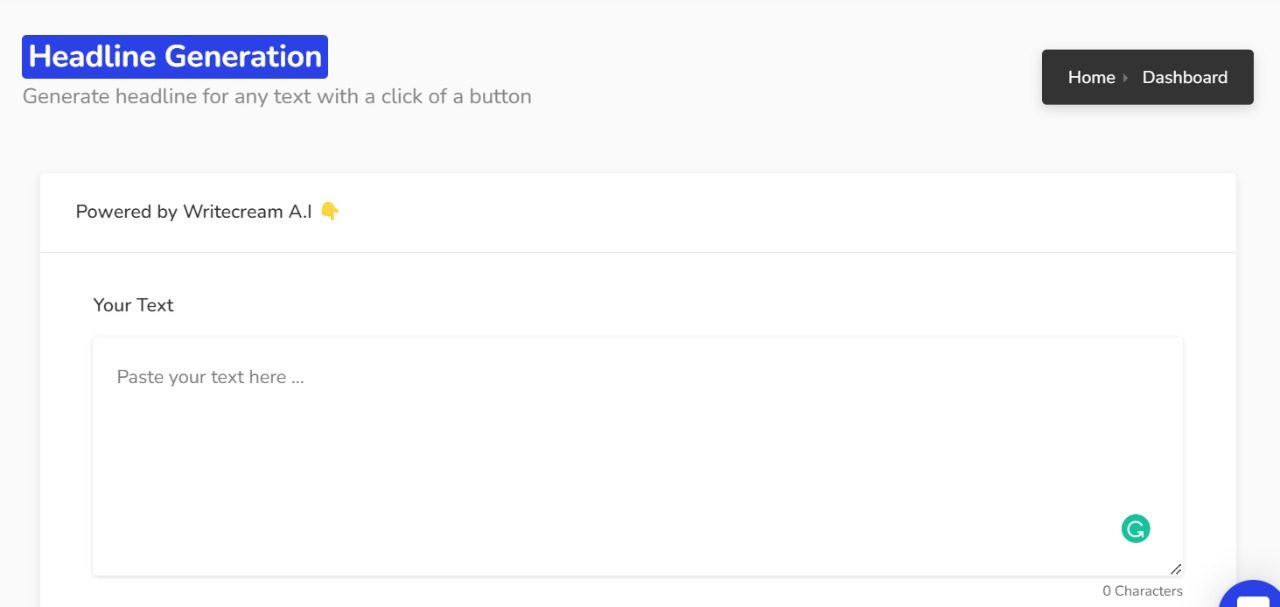This screenshot has width=1280, height=607.
Task: Click the 'Headline Generation' page title
Action: [175, 56]
